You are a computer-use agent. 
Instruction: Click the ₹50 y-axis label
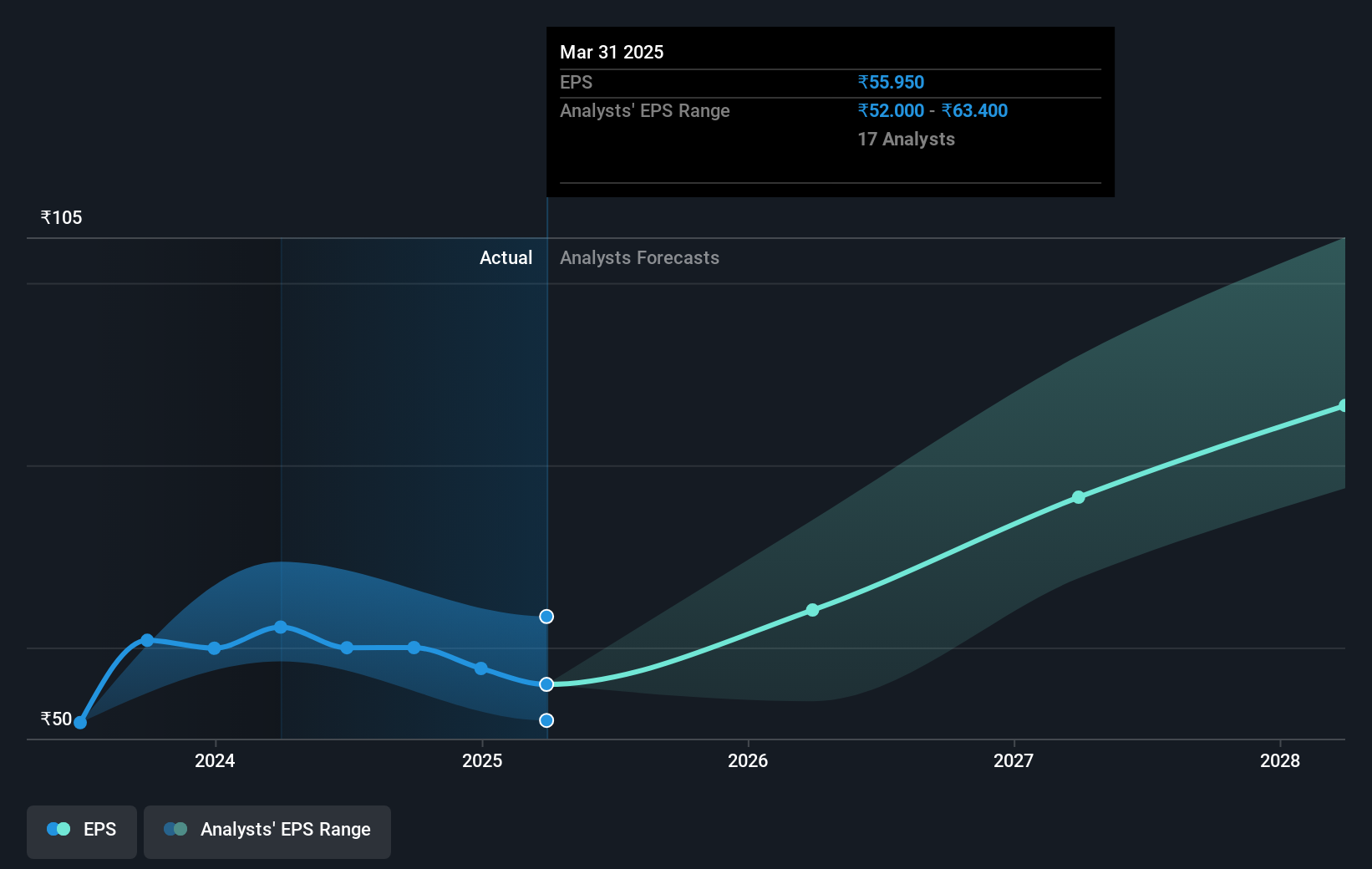tap(57, 719)
